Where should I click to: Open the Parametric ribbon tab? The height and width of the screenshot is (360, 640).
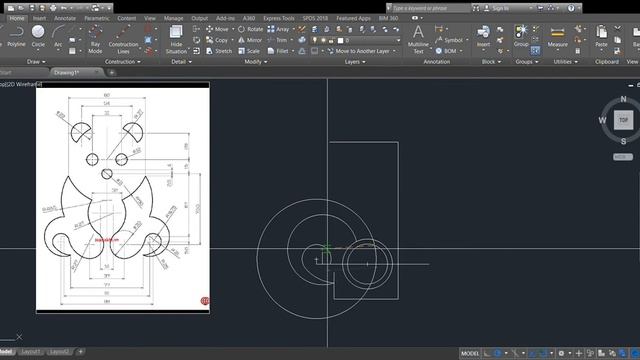coord(97,18)
